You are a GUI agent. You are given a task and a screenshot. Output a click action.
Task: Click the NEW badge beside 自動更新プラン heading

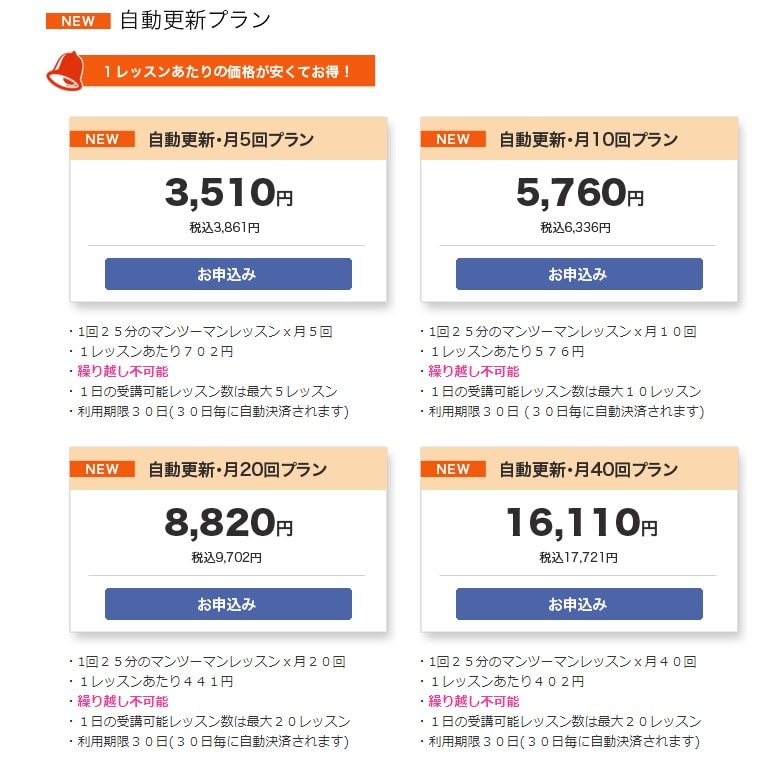click(78, 21)
